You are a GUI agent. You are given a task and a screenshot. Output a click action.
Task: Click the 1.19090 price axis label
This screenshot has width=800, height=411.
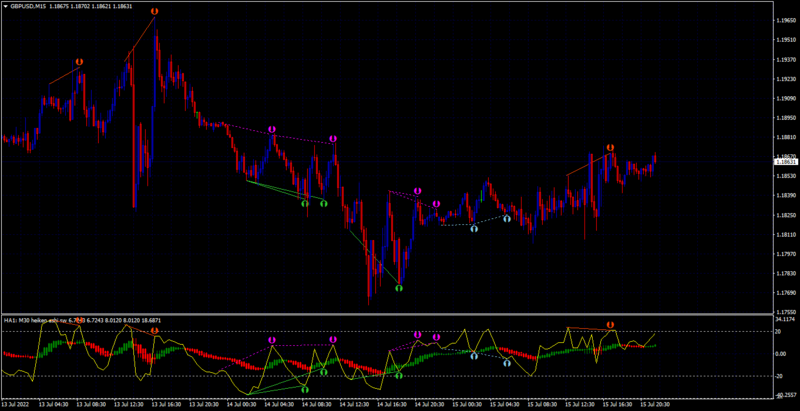pyautogui.click(x=785, y=98)
